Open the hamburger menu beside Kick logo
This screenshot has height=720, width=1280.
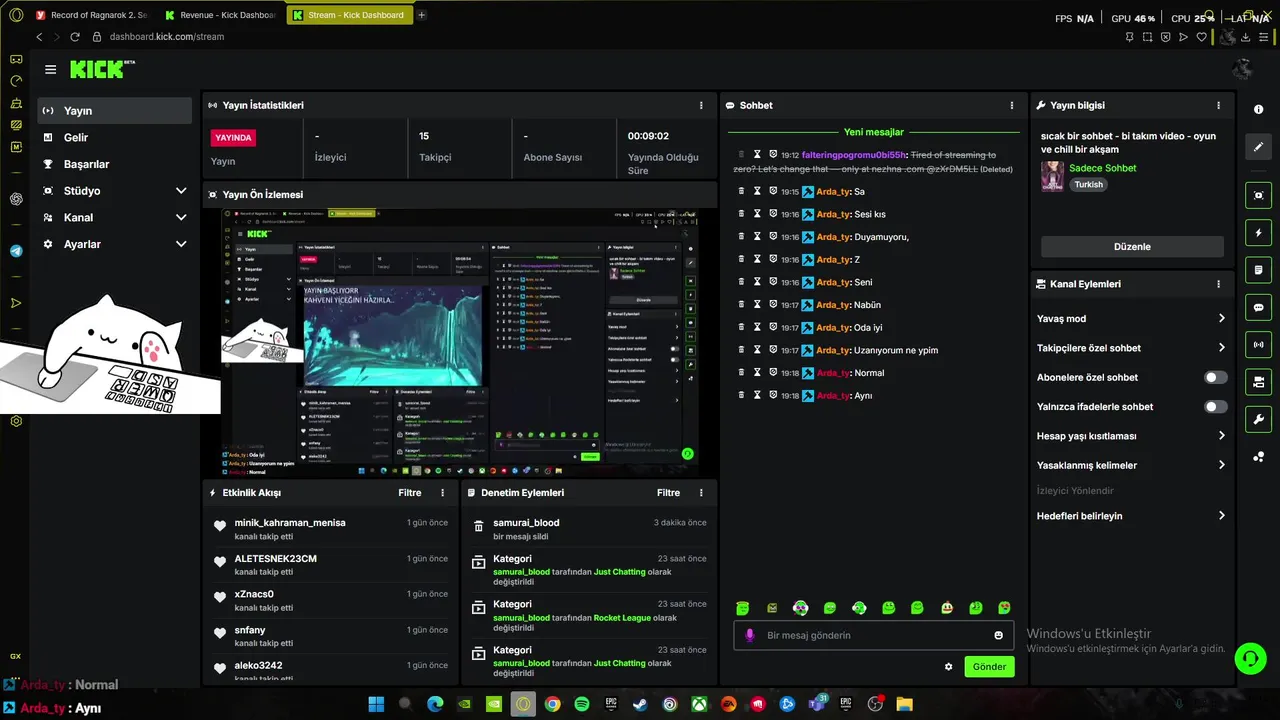pos(50,69)
